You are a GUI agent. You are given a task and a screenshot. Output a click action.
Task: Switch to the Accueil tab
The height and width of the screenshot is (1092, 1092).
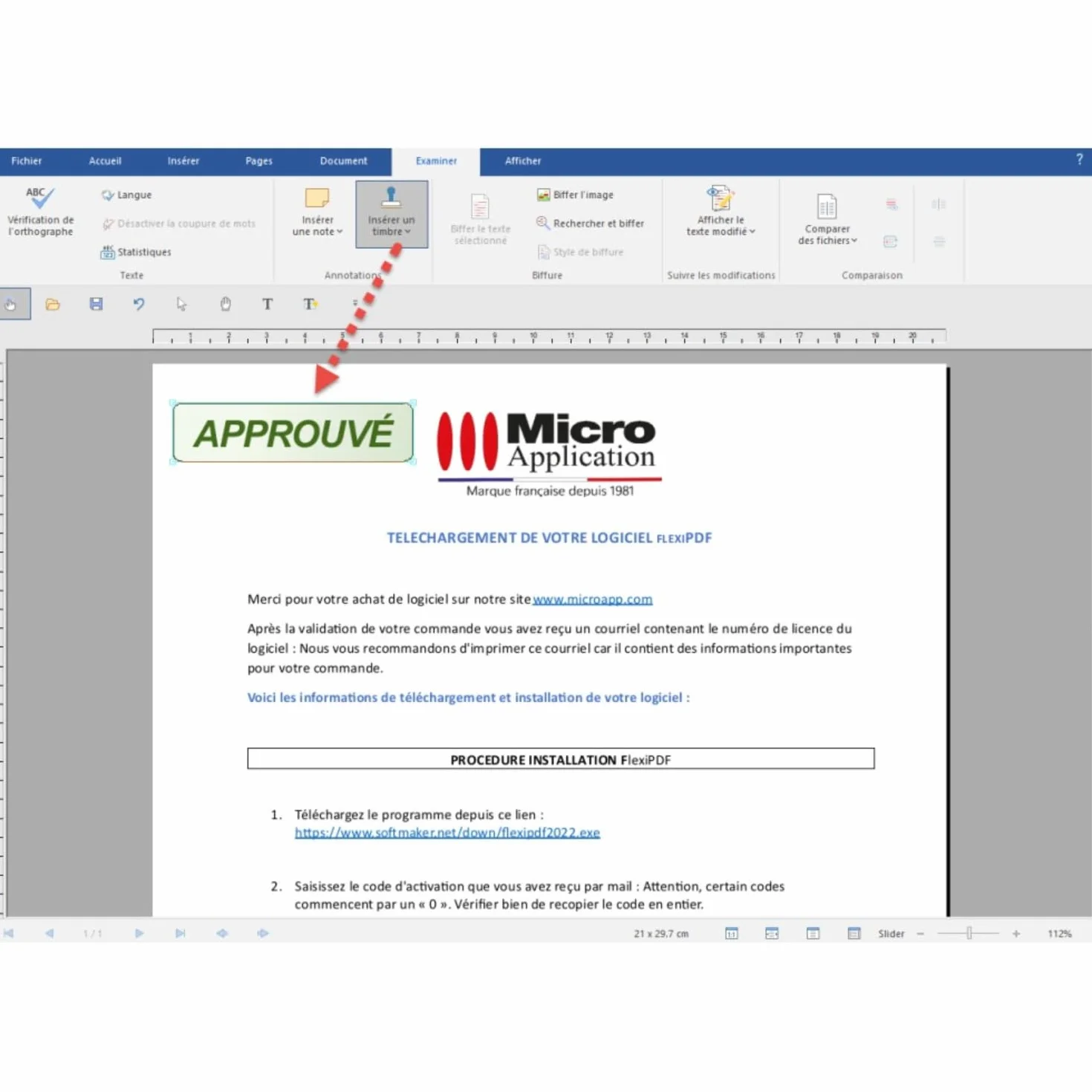tap(105, 161)
